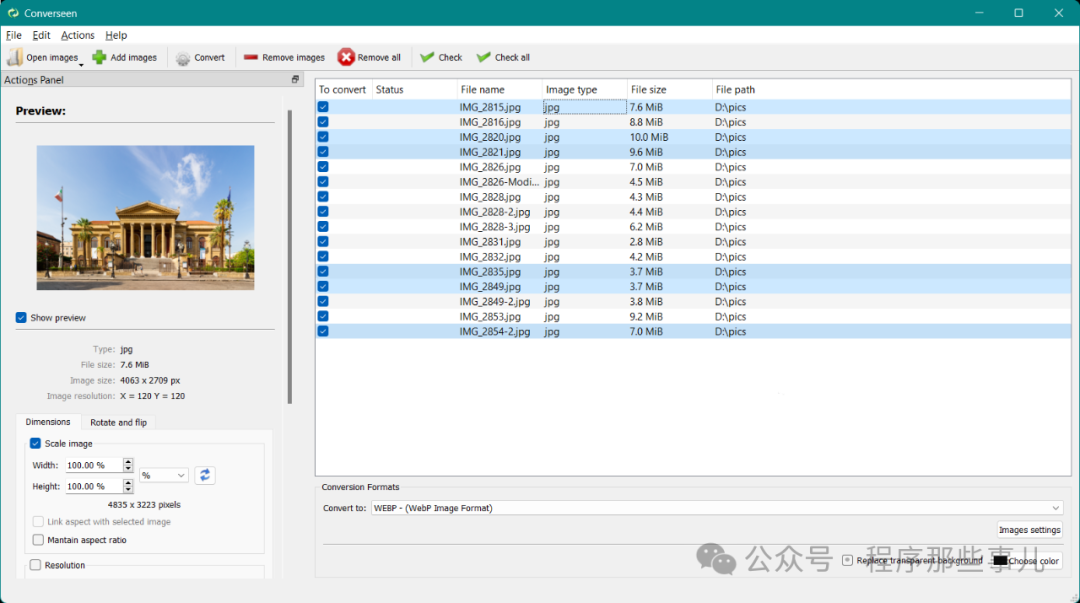
Task: Uncheck IMG_2821.jpg conversion checkbox
Action: [x=323, y=152]
